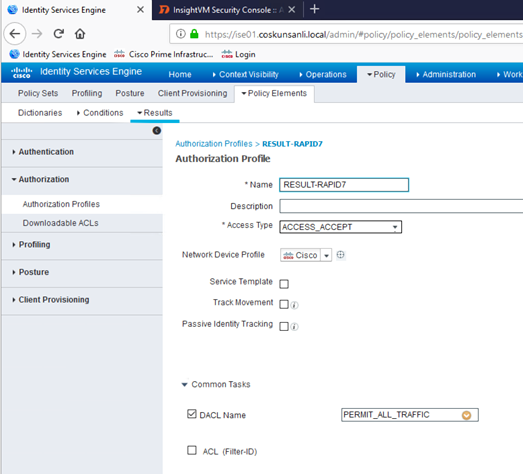Click the browser address bar URL
Image resolution: width=523 pixels, height=474 pixels.
364,34
